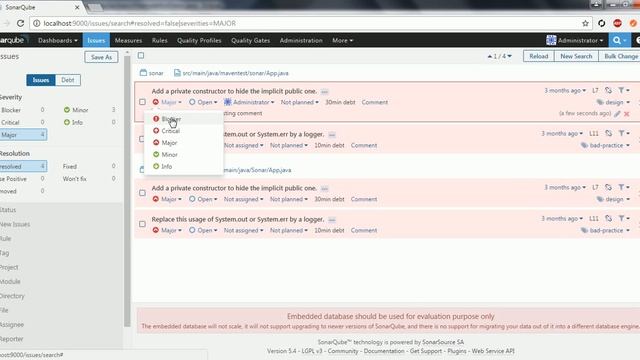Screen dimensions: 640x360
Task: Select Minor in the severity menu
Action: [x=183, y=154]
